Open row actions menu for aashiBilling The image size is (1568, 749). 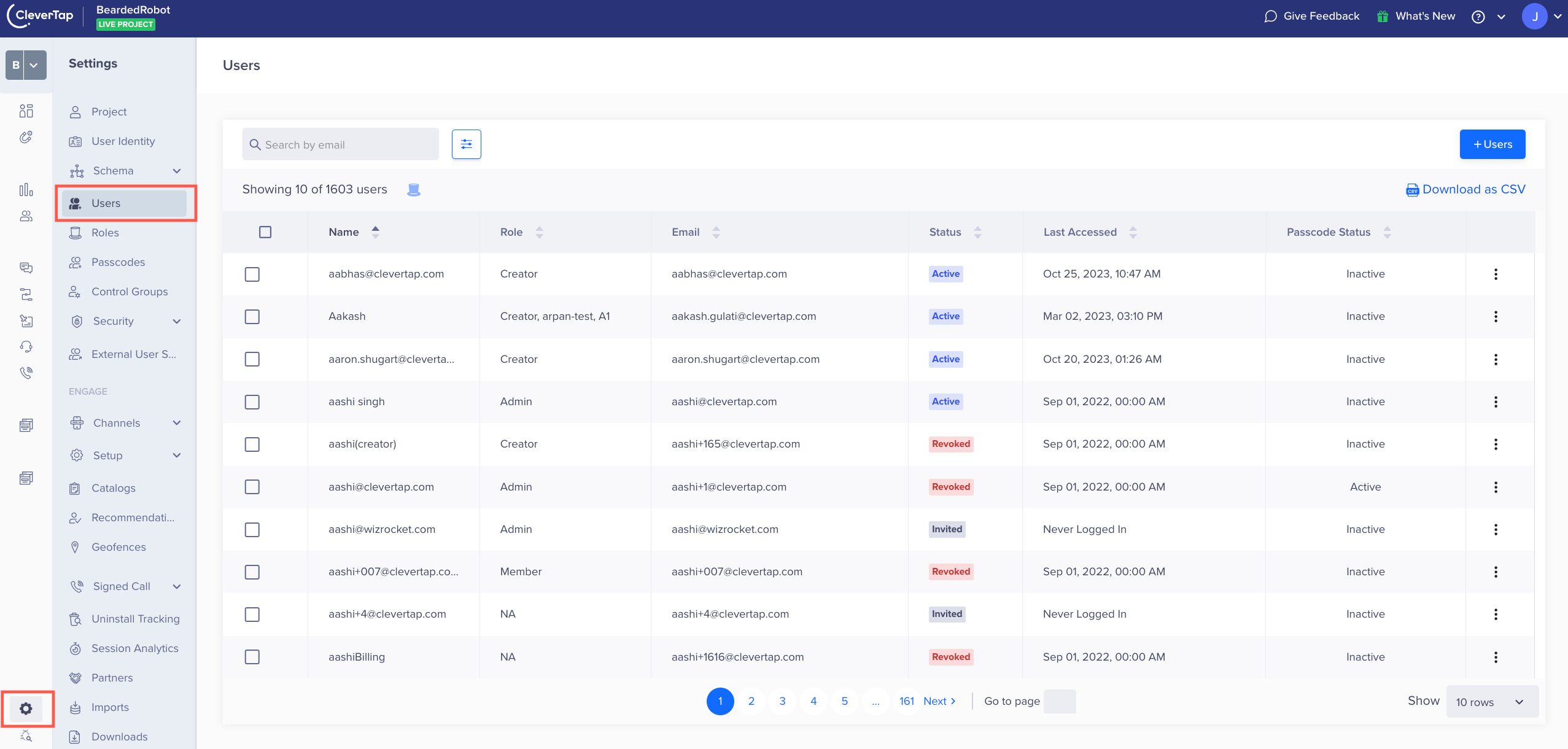pos(1496,657)
